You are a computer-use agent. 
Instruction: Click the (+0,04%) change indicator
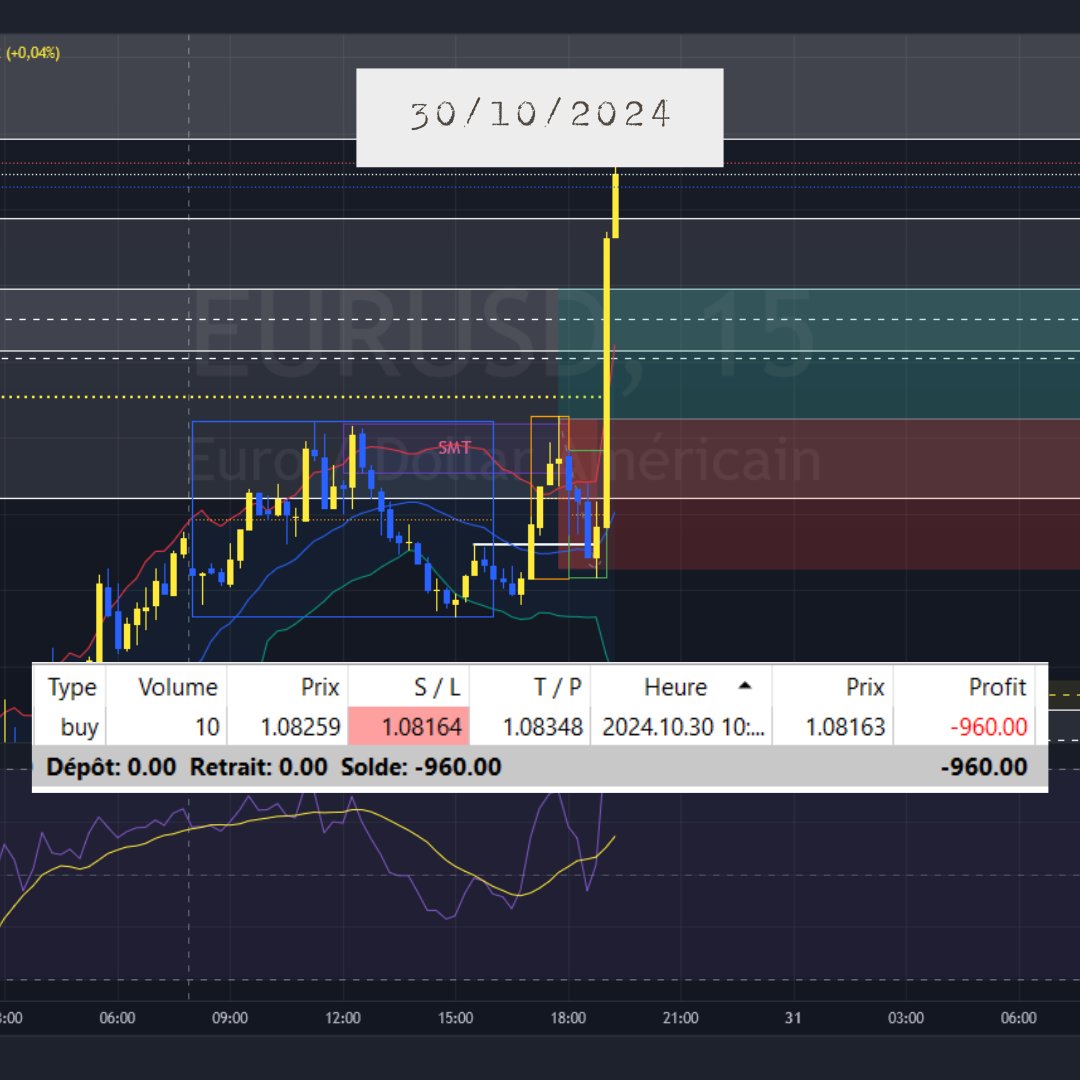(x=33, y=53)
